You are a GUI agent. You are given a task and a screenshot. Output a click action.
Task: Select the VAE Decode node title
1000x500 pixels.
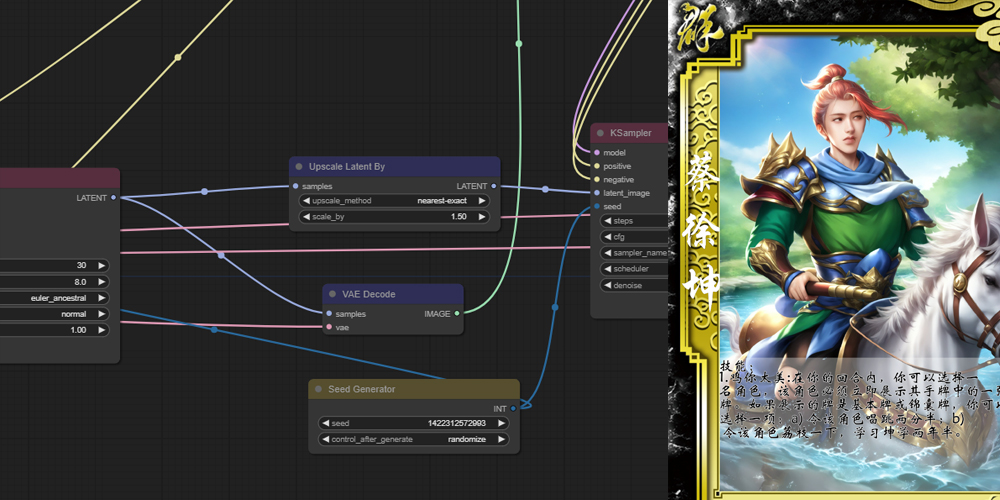369,294
